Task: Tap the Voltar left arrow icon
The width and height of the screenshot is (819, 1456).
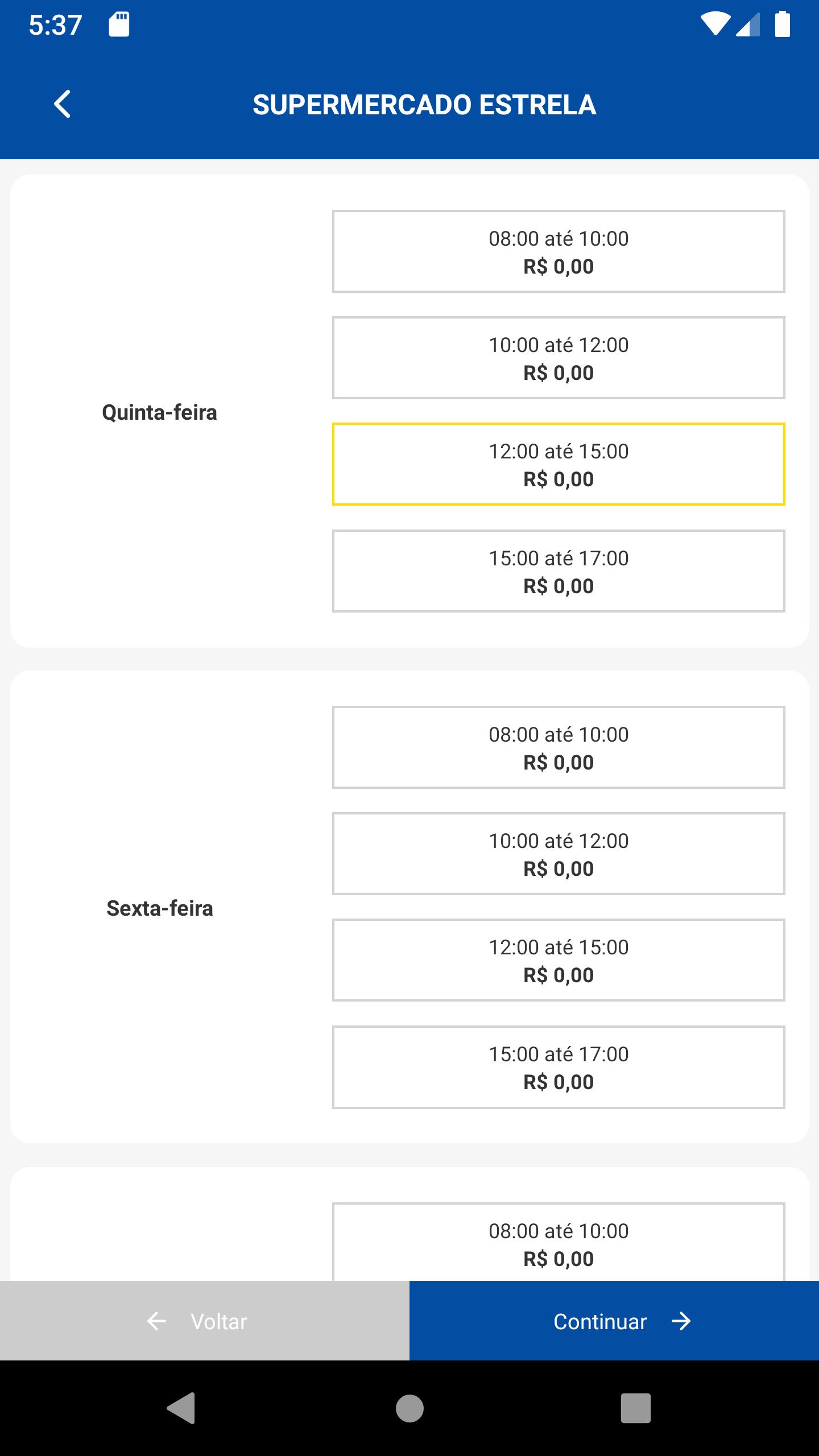Action: coord(156,1321)
